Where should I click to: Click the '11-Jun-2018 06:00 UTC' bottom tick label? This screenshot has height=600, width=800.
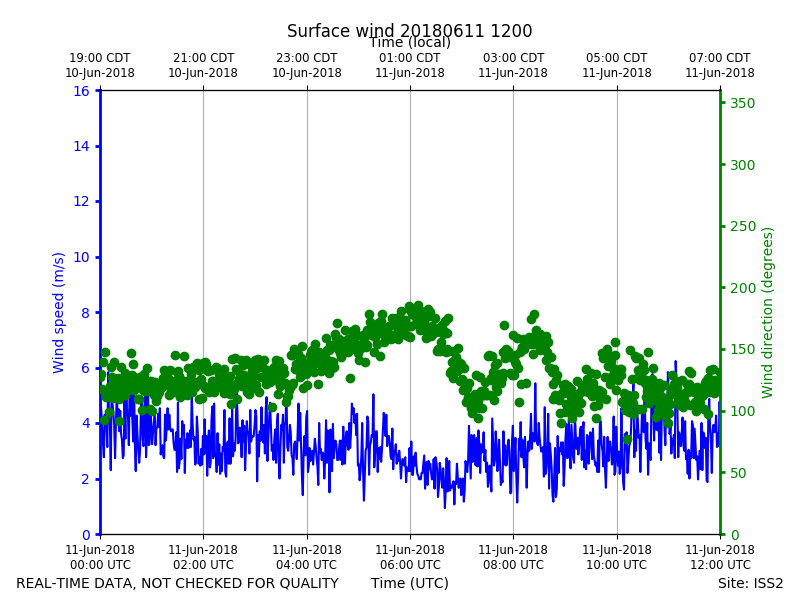410,557
